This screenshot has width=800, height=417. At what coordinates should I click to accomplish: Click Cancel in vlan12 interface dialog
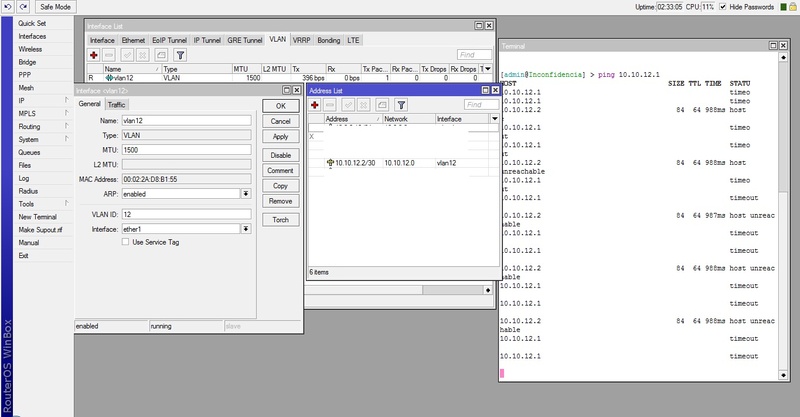[x=281, y=121]
